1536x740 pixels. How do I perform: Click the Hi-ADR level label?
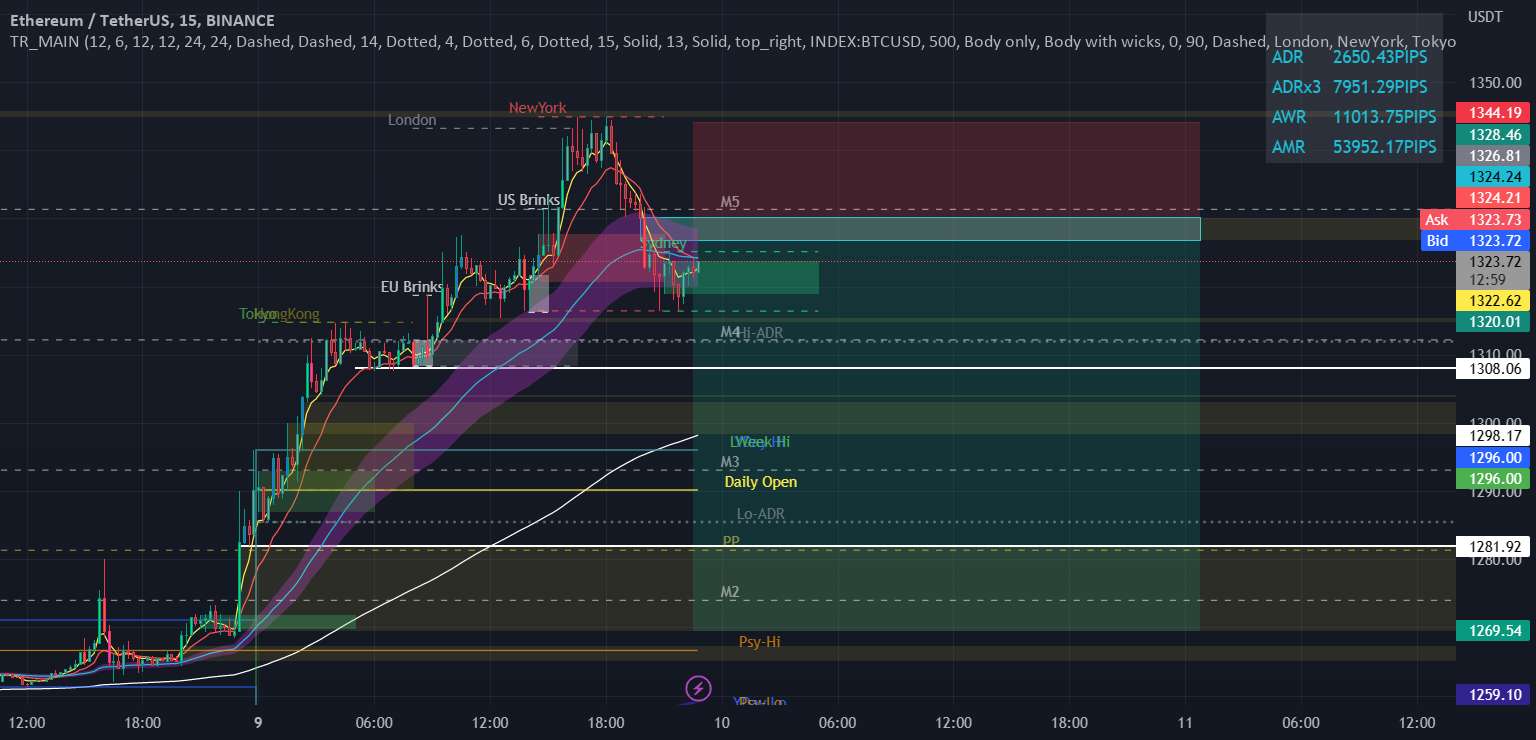coord(760,332)
